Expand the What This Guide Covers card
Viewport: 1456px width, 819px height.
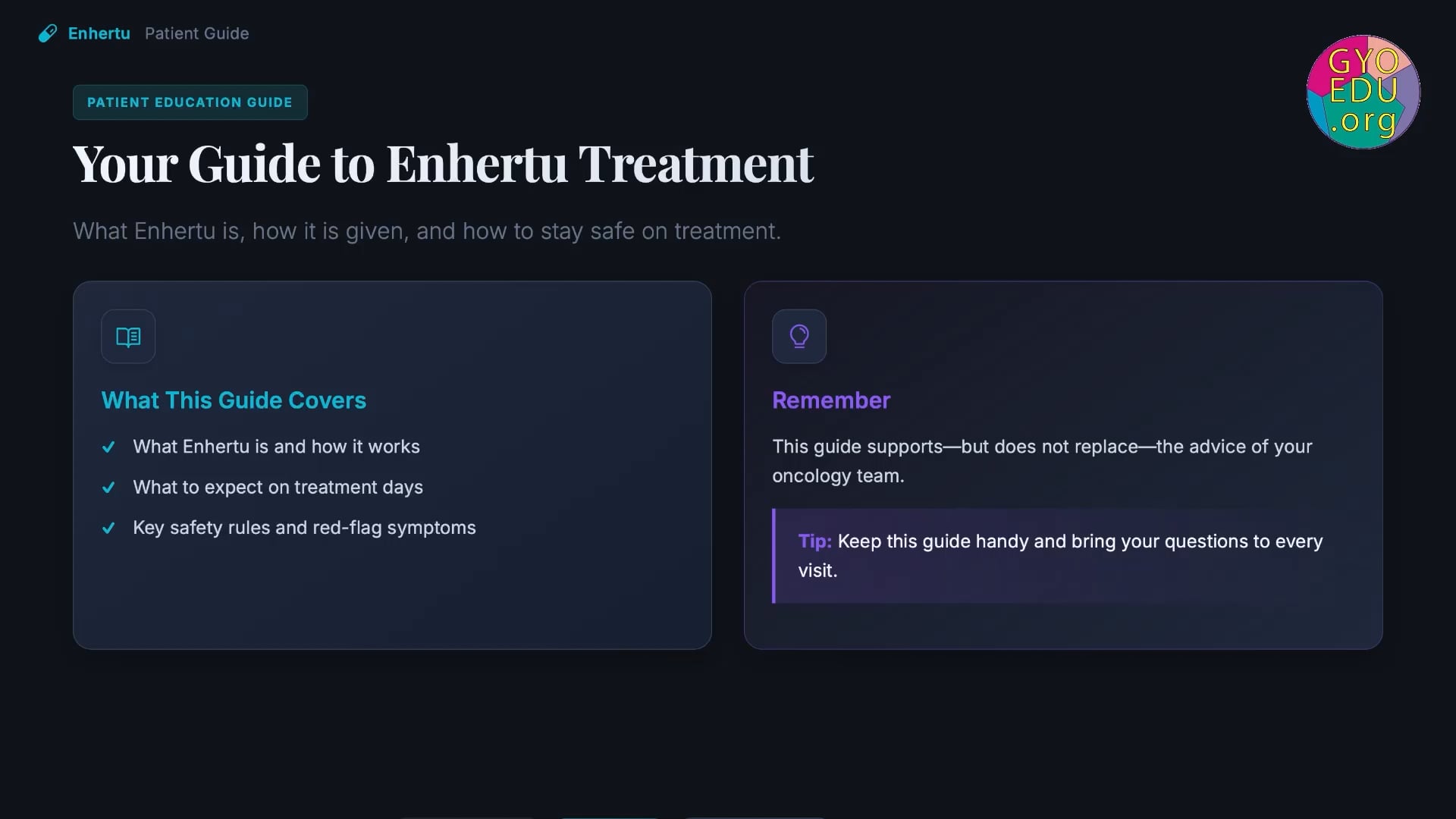coord(392,465)
